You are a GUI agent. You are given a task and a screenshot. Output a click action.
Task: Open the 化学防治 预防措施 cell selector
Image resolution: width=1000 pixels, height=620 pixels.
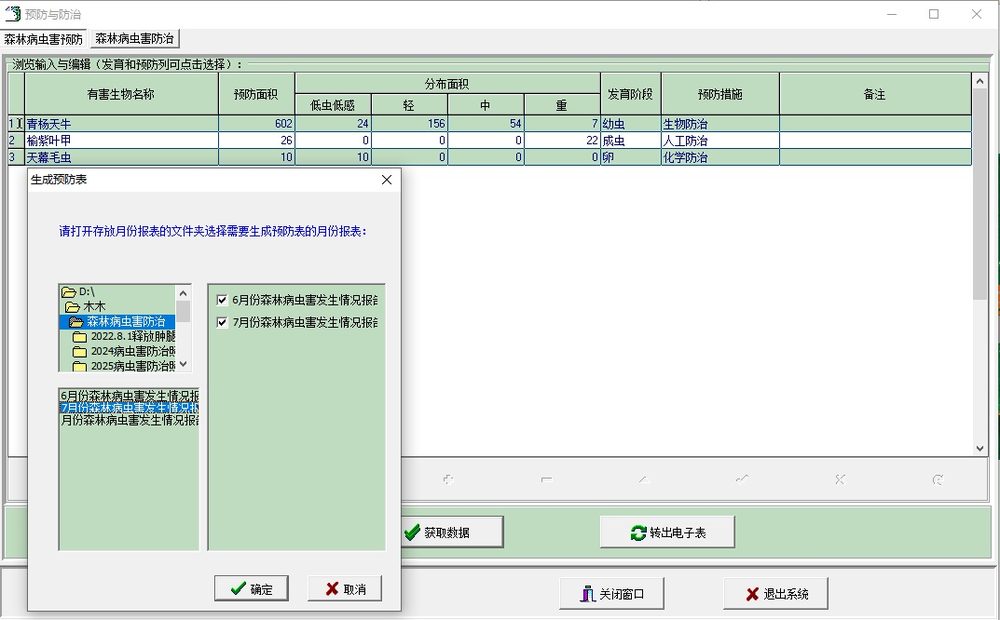coord(720,157)
